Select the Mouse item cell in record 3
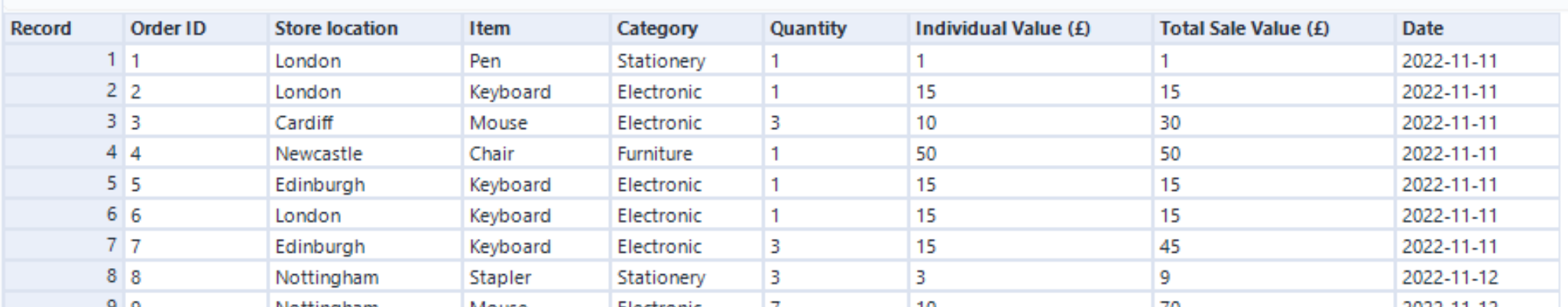Image resolution: width=1568 pixels, height=307 pixels. (x=498, y=123)
